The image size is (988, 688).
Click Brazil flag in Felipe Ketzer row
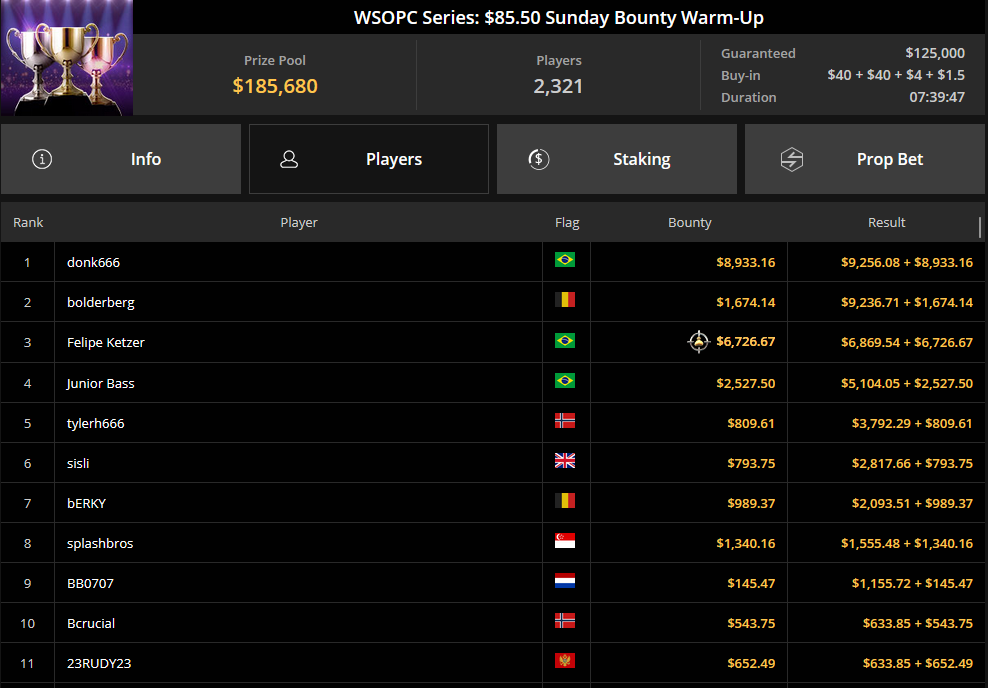tap(565, 341)
